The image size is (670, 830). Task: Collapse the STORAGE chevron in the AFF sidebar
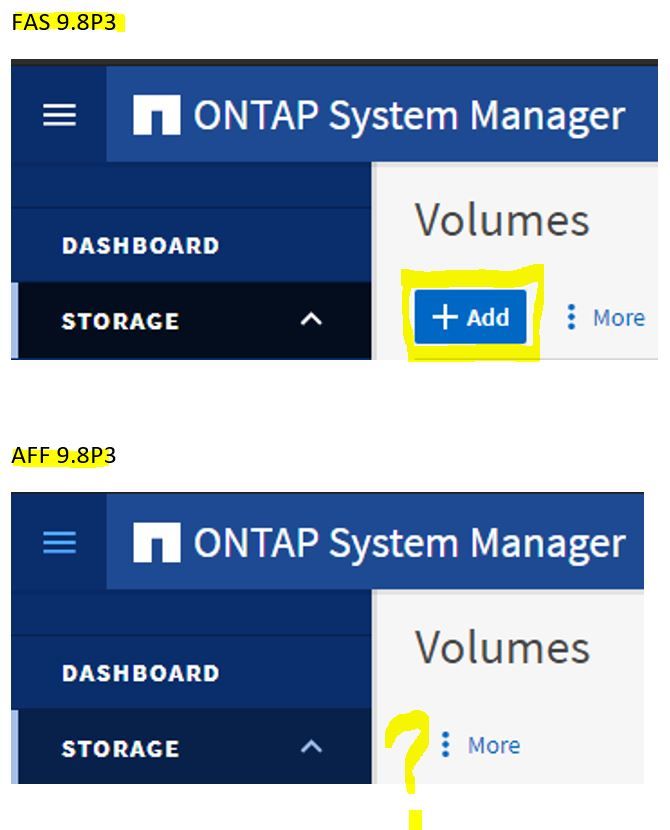tap(312, 747)
